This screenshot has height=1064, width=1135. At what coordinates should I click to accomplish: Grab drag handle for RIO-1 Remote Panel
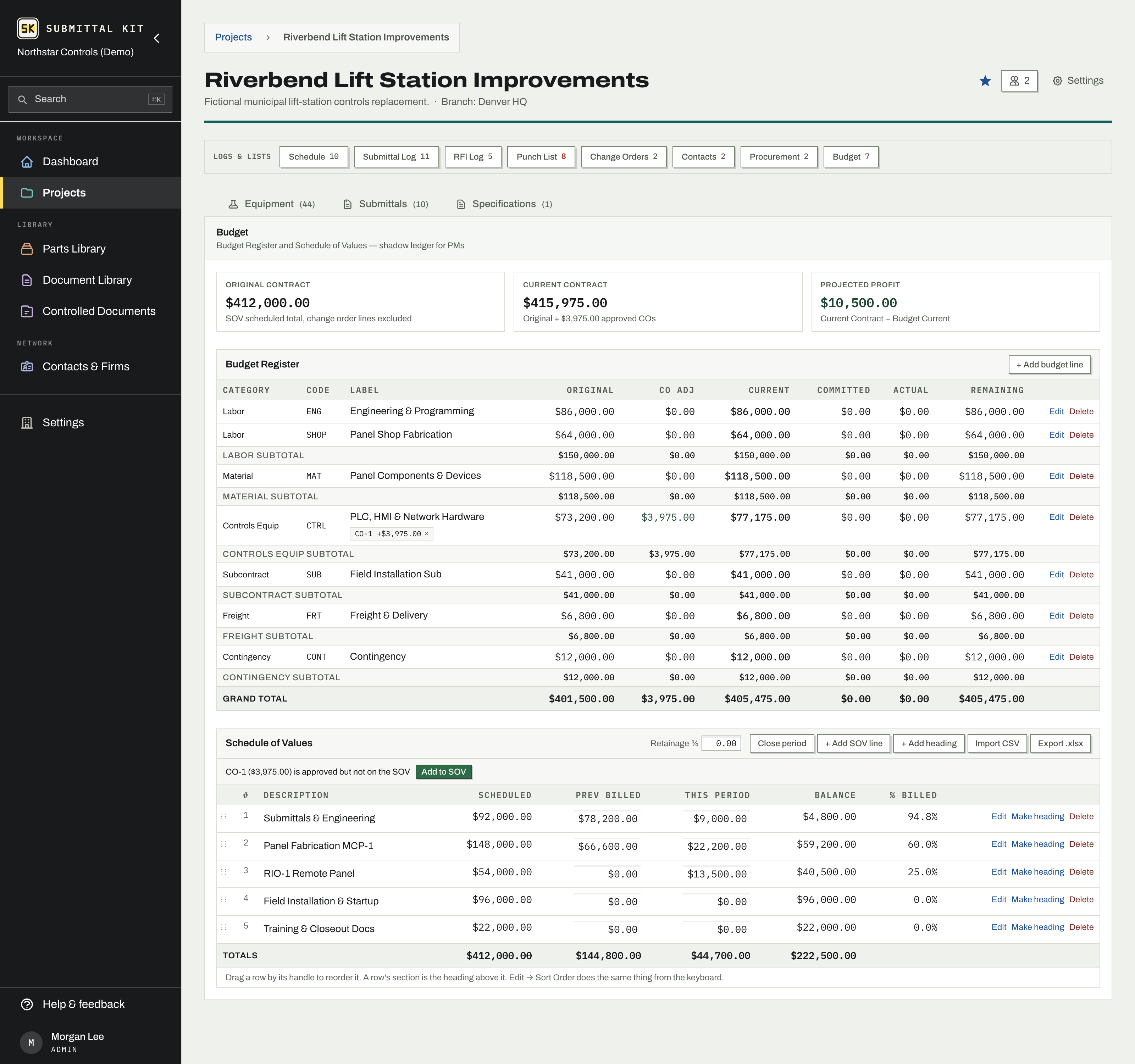click(x=223, y=872)
